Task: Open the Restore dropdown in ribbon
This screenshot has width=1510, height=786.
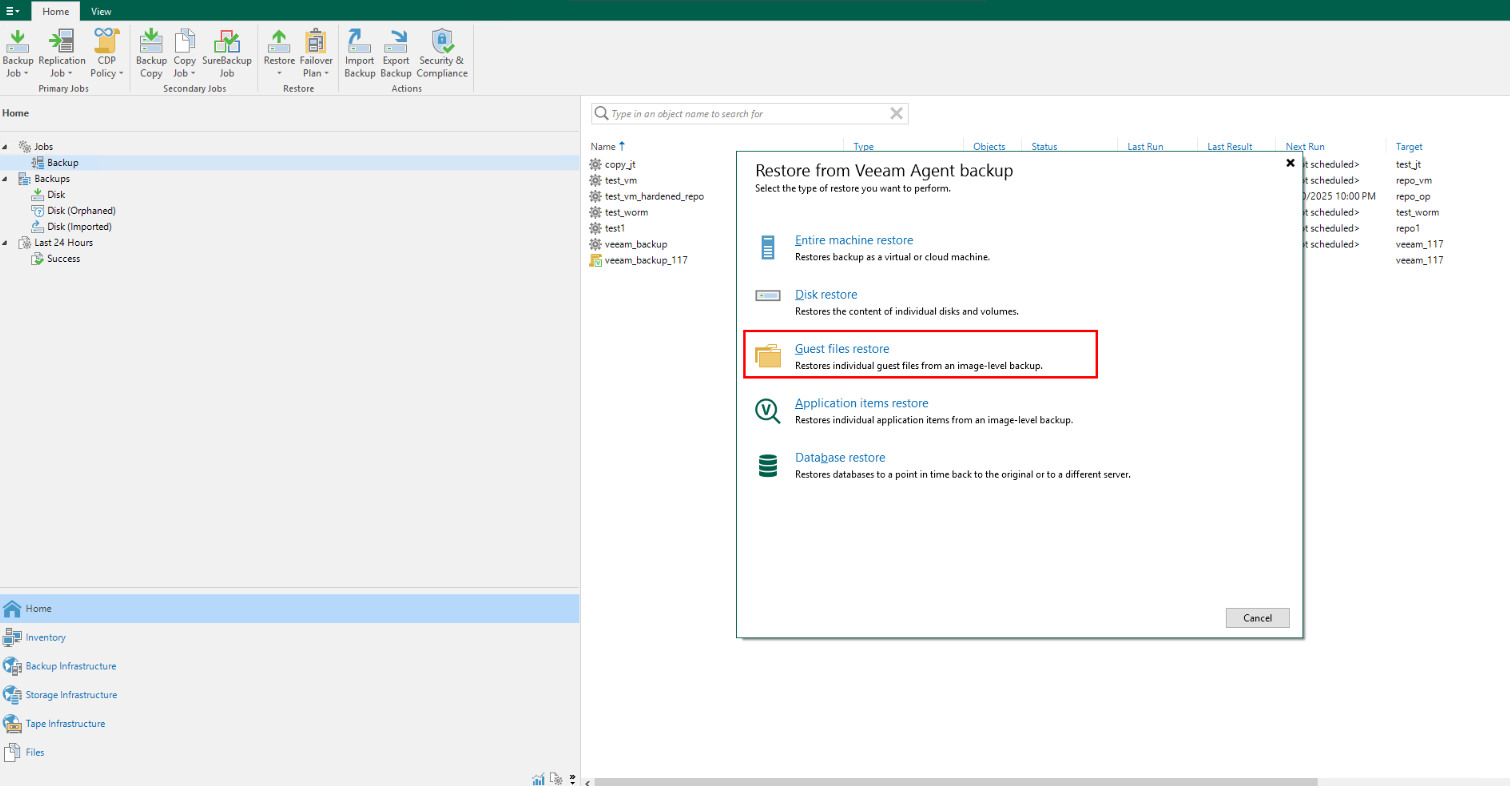Action: coord(279,52)
